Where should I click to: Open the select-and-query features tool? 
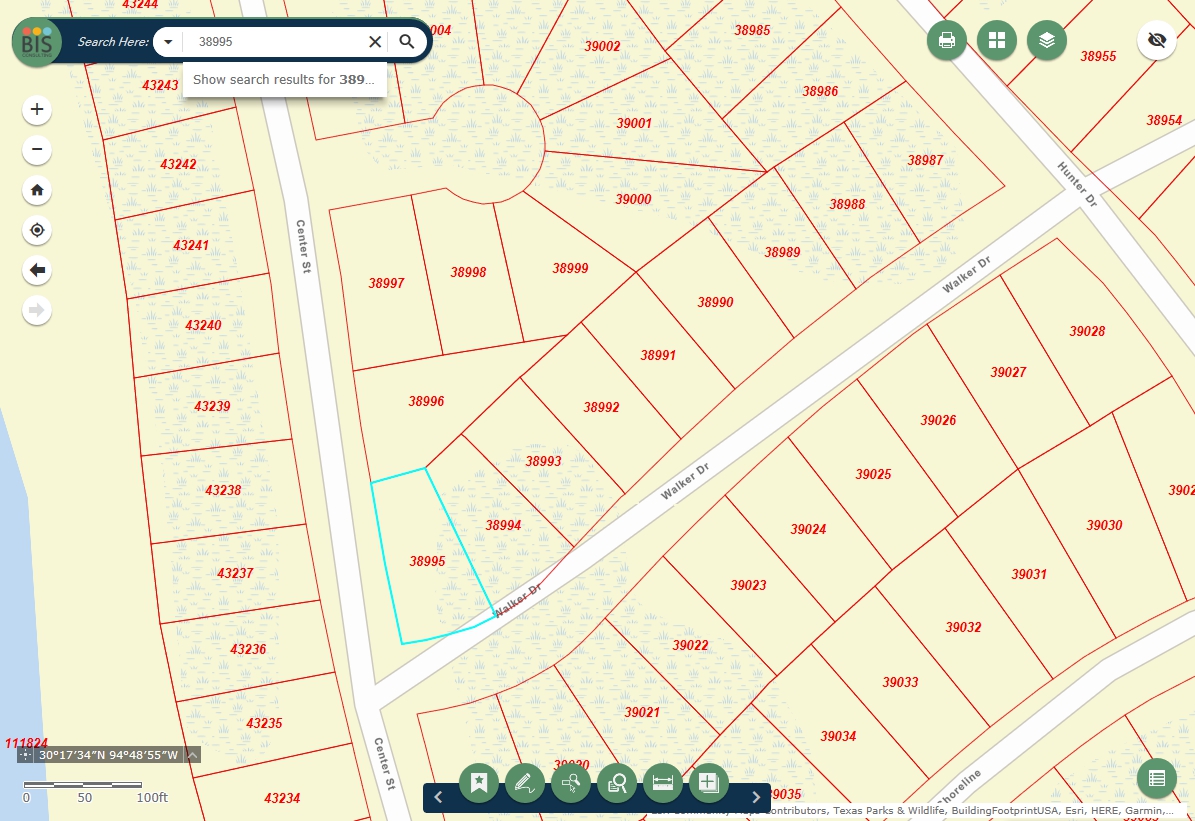[571, 783]
